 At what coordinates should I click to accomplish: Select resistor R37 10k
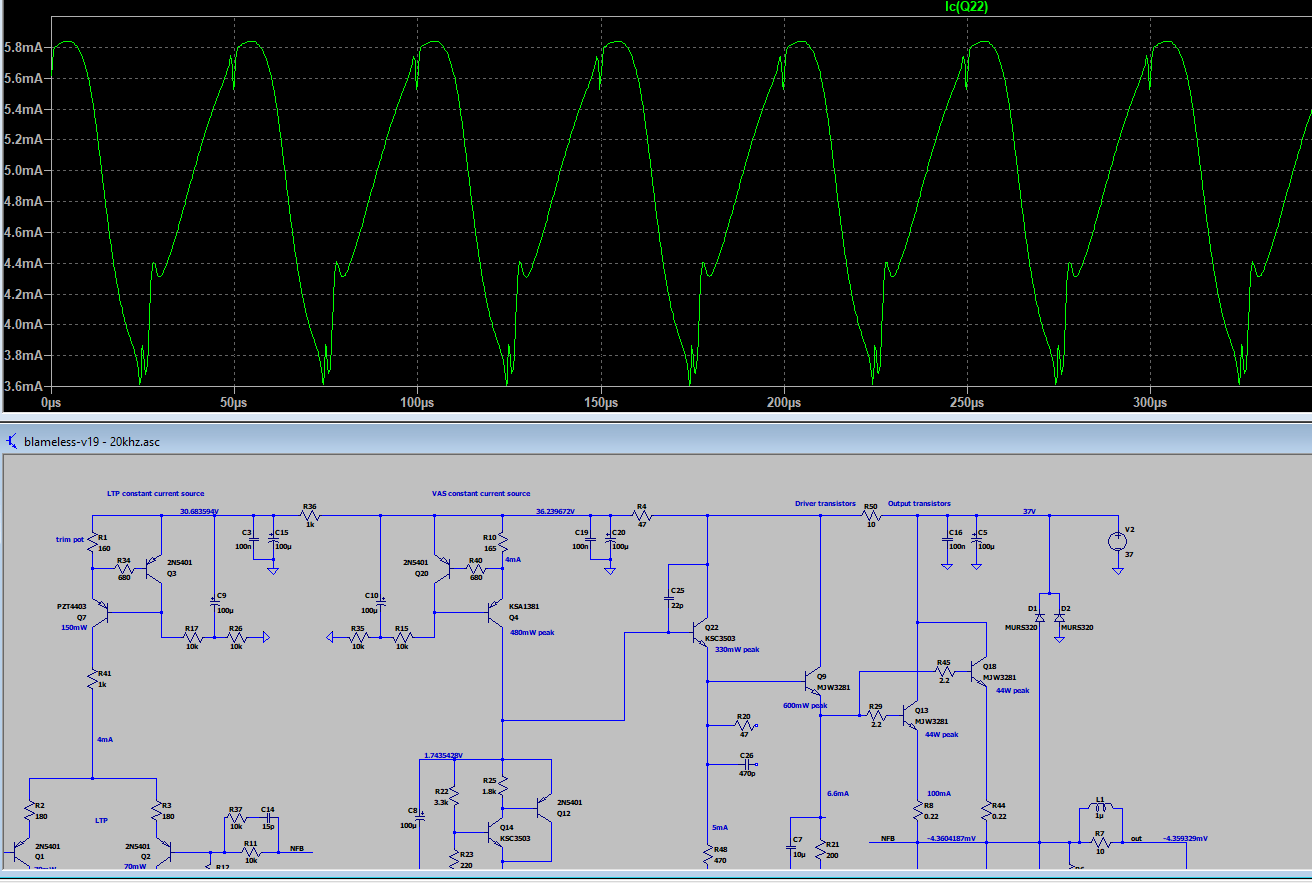[x=236, y=818]
